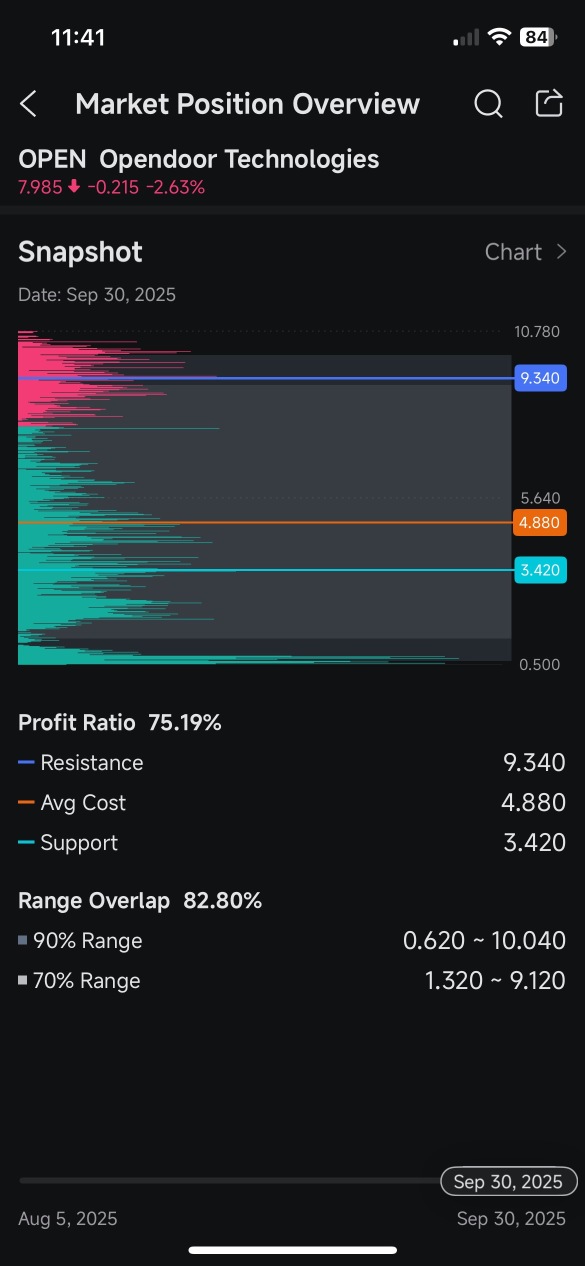The width and height of the screenshot is (585, 1266).
Task: Open the Chart view chevron
Action: click(561, 252)
